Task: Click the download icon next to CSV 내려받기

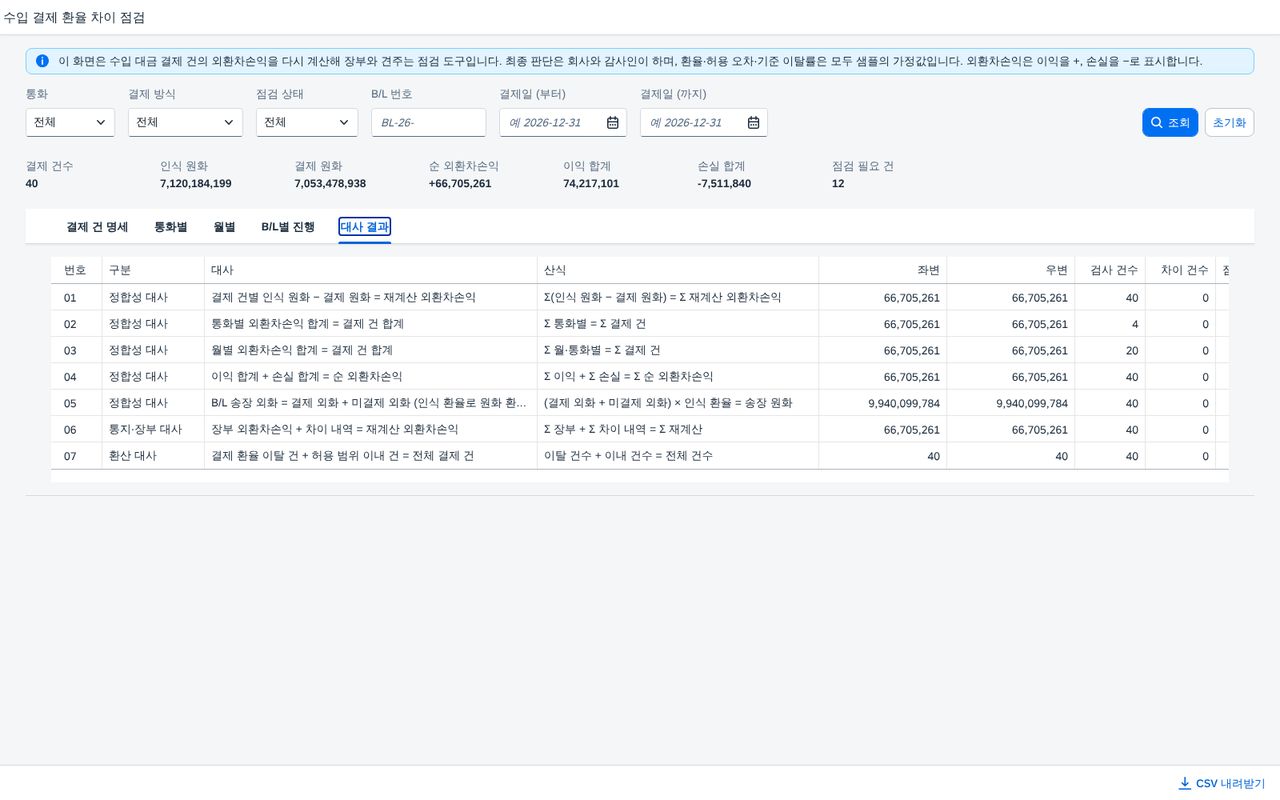Action: click(x=1185, y=783)
